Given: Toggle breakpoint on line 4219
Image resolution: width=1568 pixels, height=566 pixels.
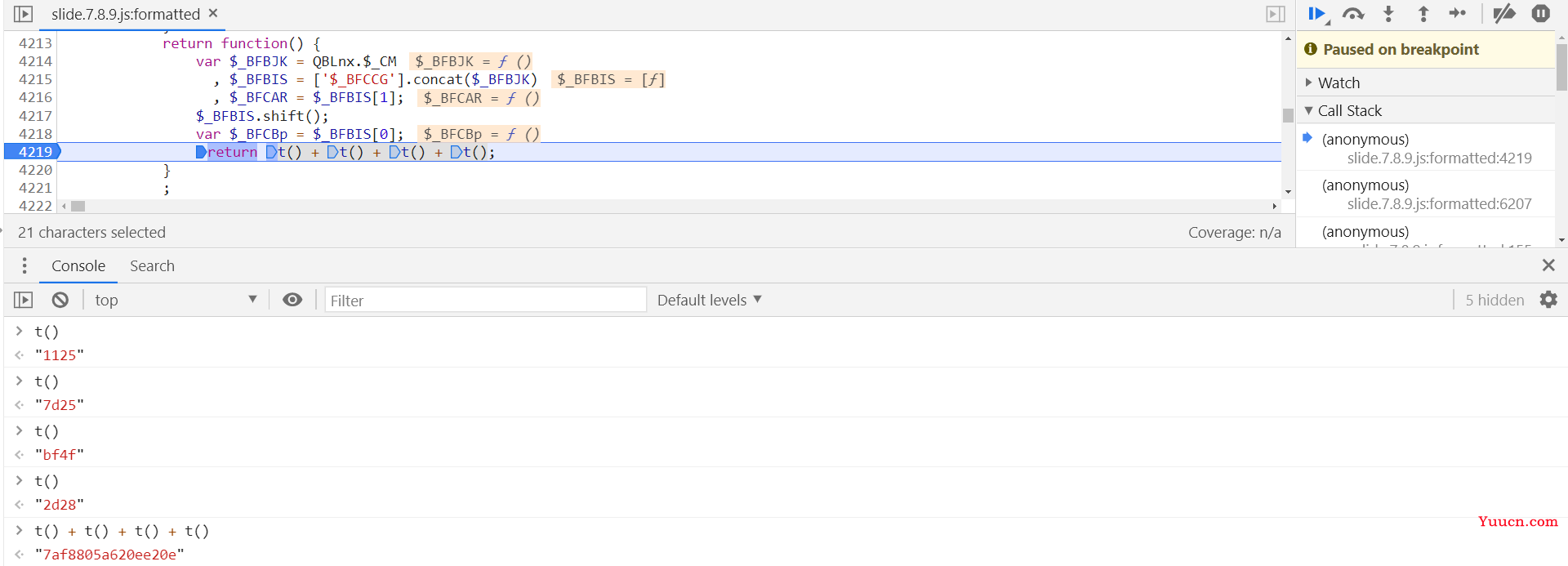Looking at the screenshot, I should (x=33, y=152).
